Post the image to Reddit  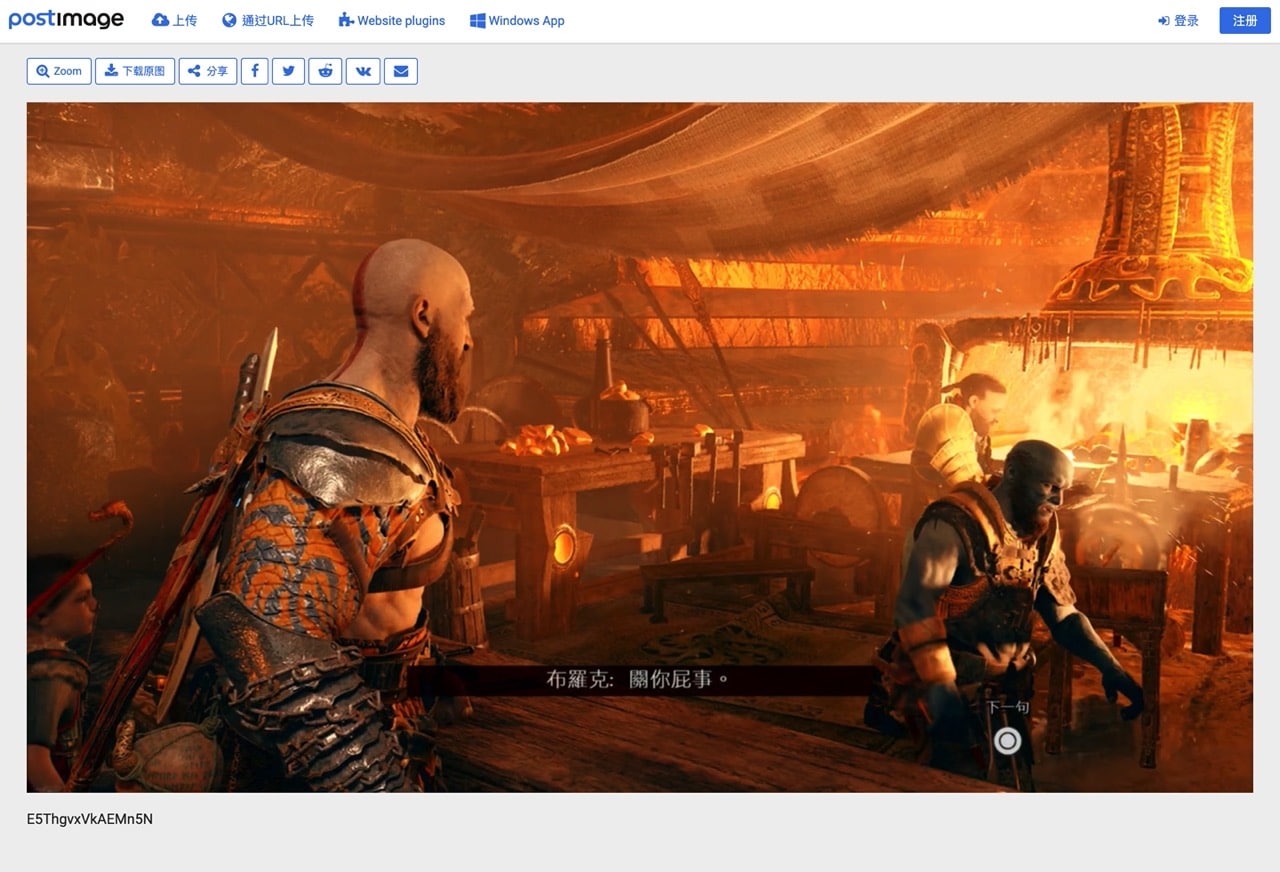325,71
